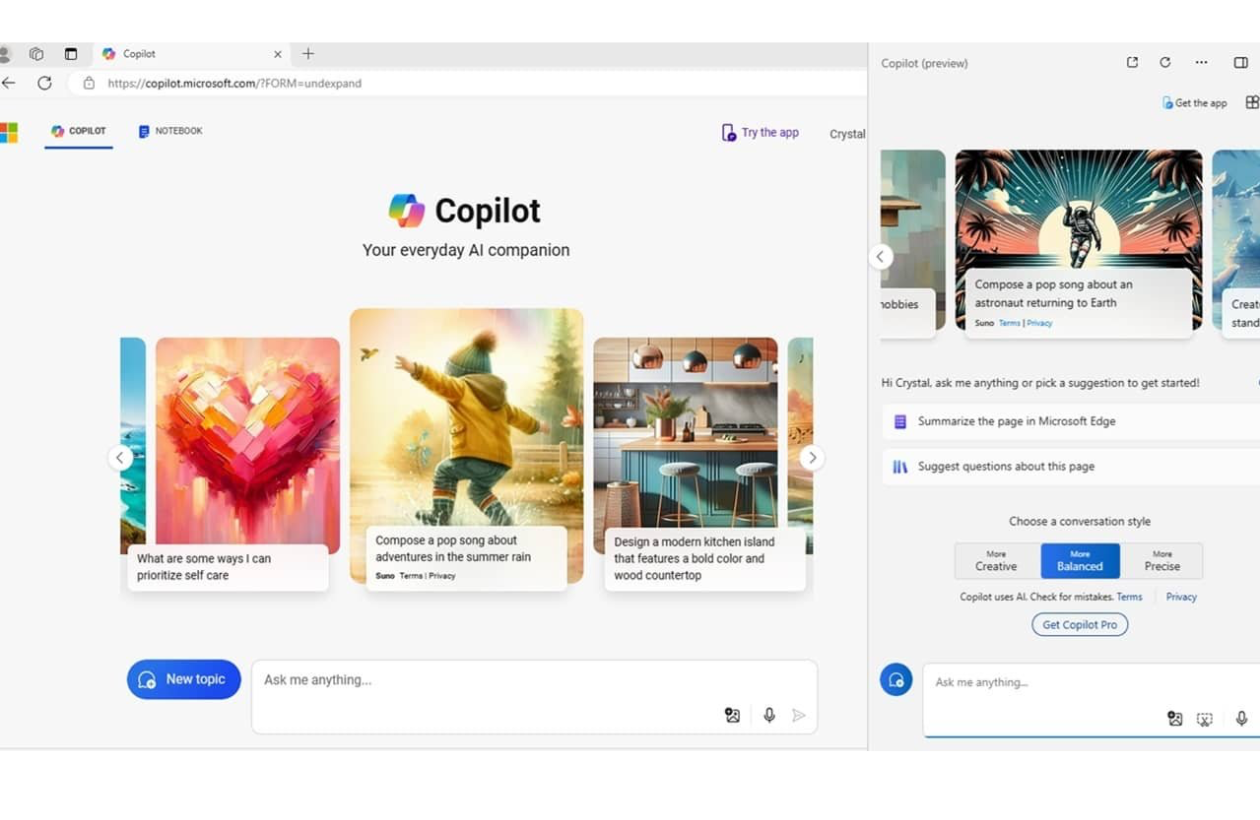Viewport: 1260px width, 820px height.
Task: Click the right arrow on the suggestion carousel
Action: [x=812, y=457]
